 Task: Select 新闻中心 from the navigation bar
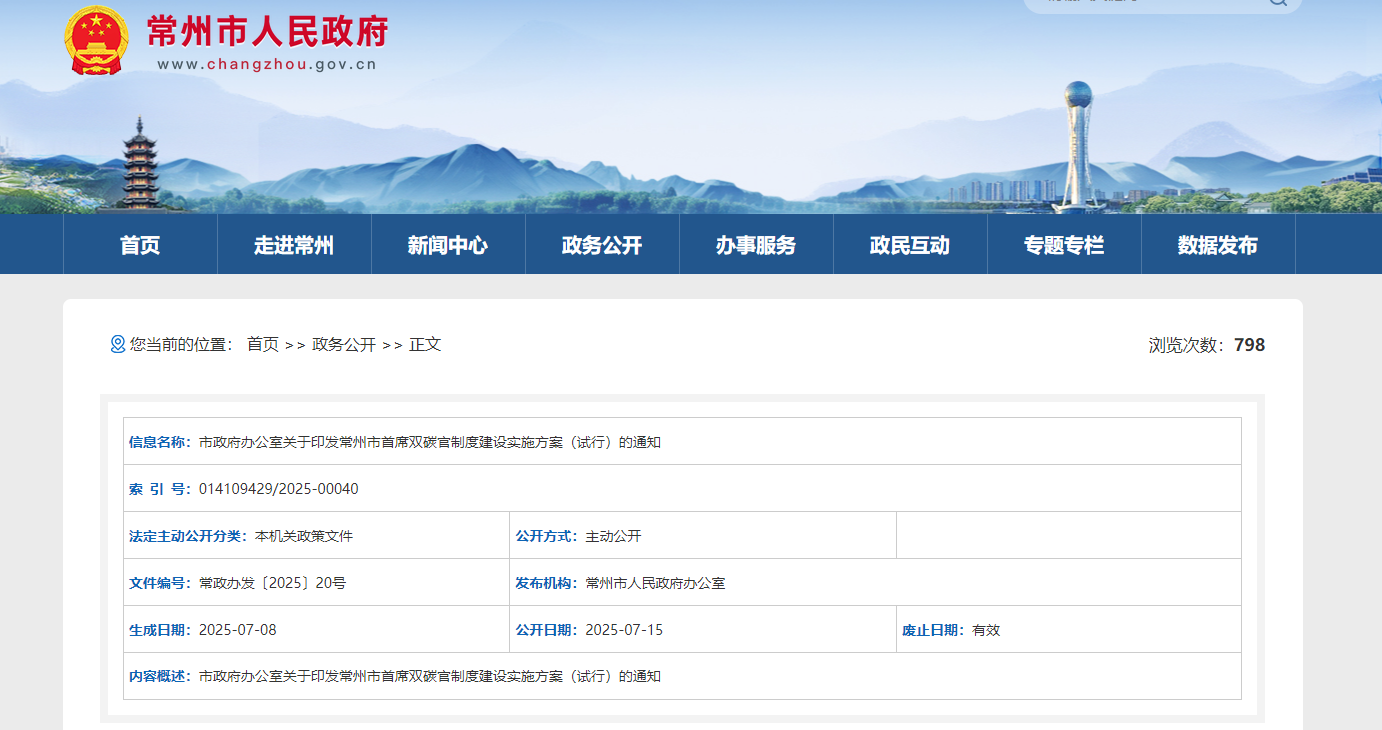point(448,244)
